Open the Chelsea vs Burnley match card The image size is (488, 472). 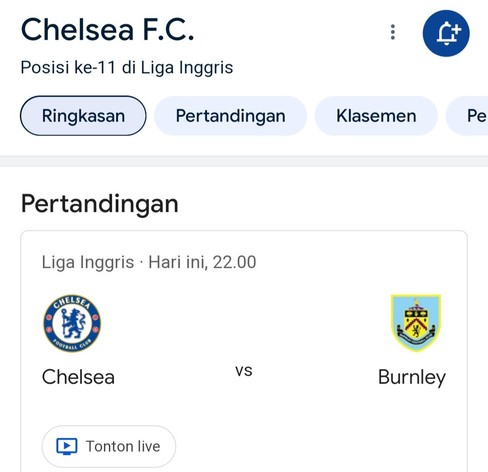point(244,351)
